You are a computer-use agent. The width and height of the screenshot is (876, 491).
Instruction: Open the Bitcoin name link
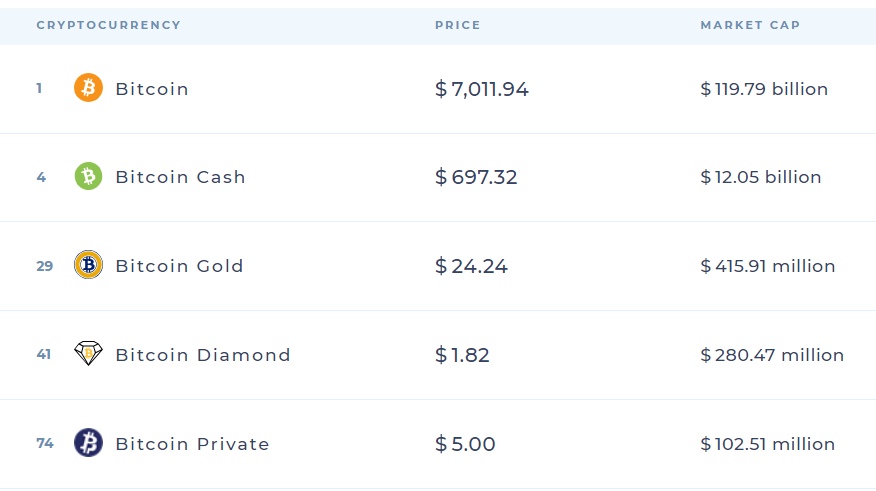[x=152, y=89]
